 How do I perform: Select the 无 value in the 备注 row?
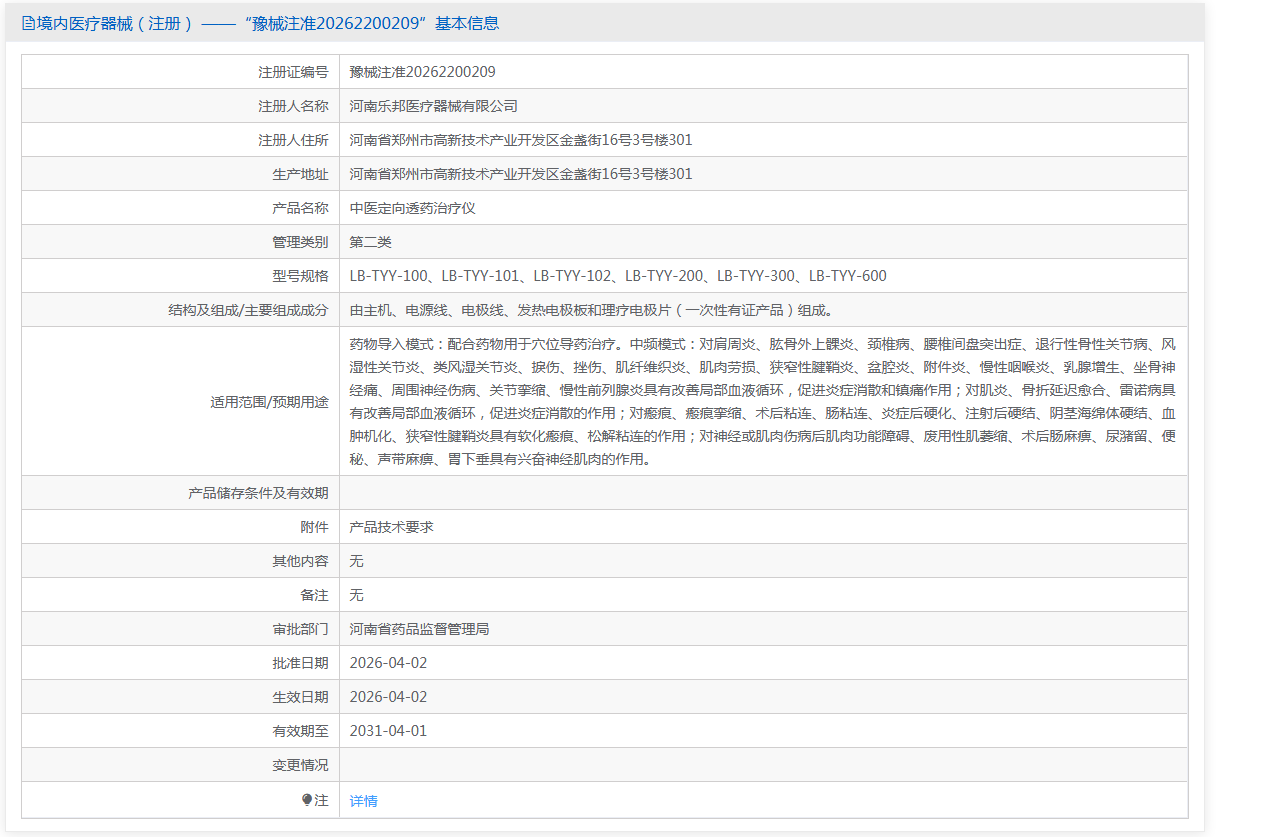pyautogui.click(x=357, y=595)
